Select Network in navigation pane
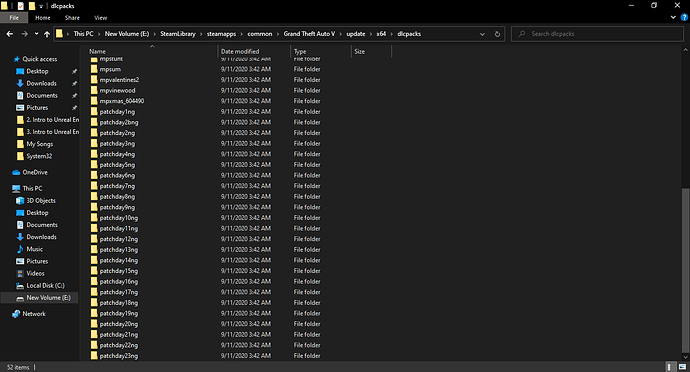The height and width of the screenshot is (372, 690). [x=34, y=314]
